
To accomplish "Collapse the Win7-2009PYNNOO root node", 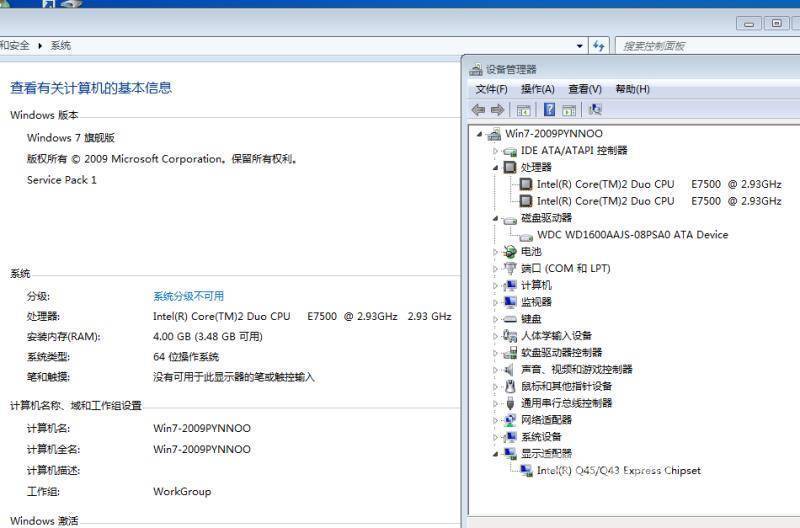I will click(x=479, y=134).
